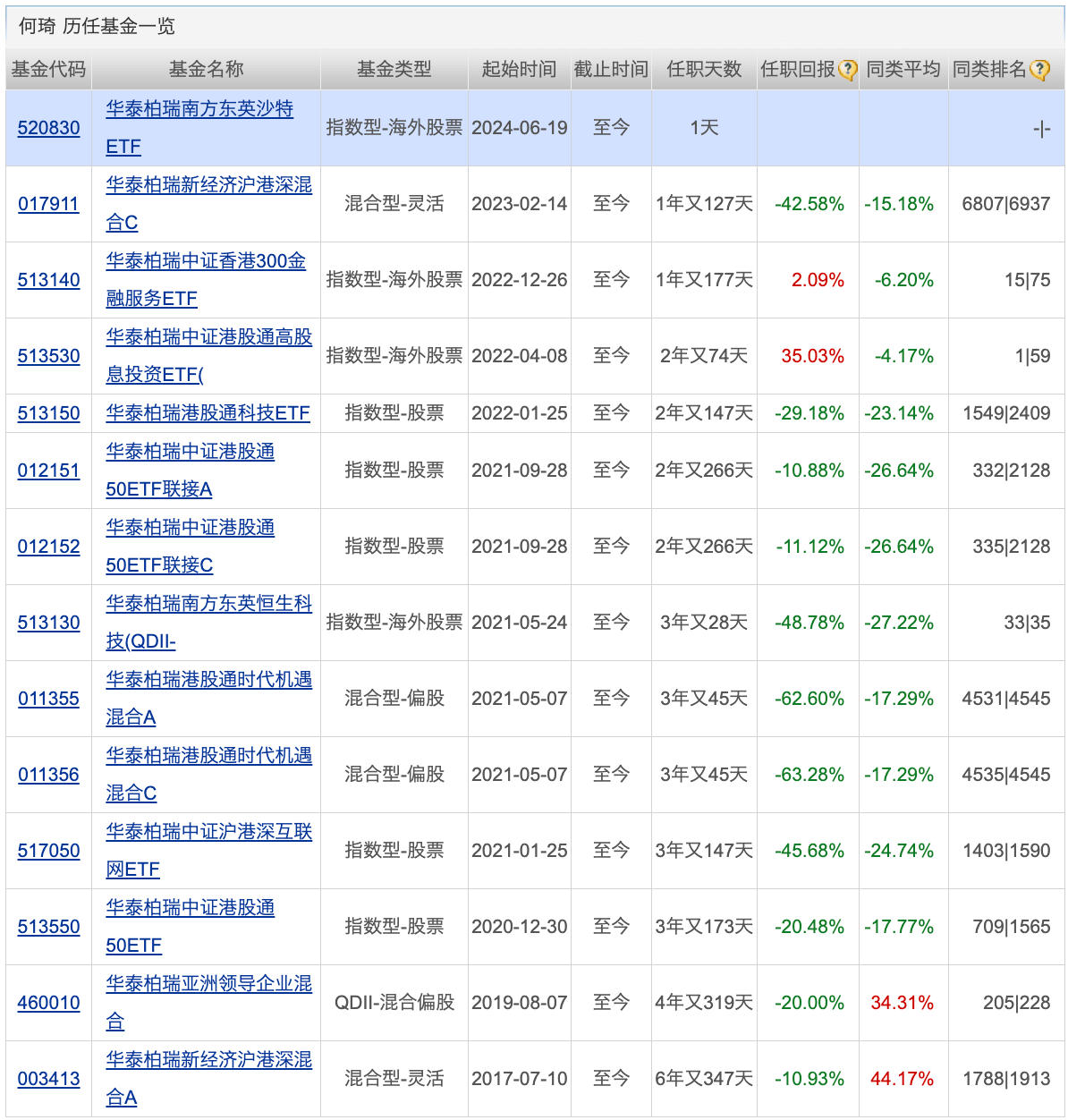Click the 基金类型 column header
Viewport: 1068px width, 1120px height.
[394, 70]
